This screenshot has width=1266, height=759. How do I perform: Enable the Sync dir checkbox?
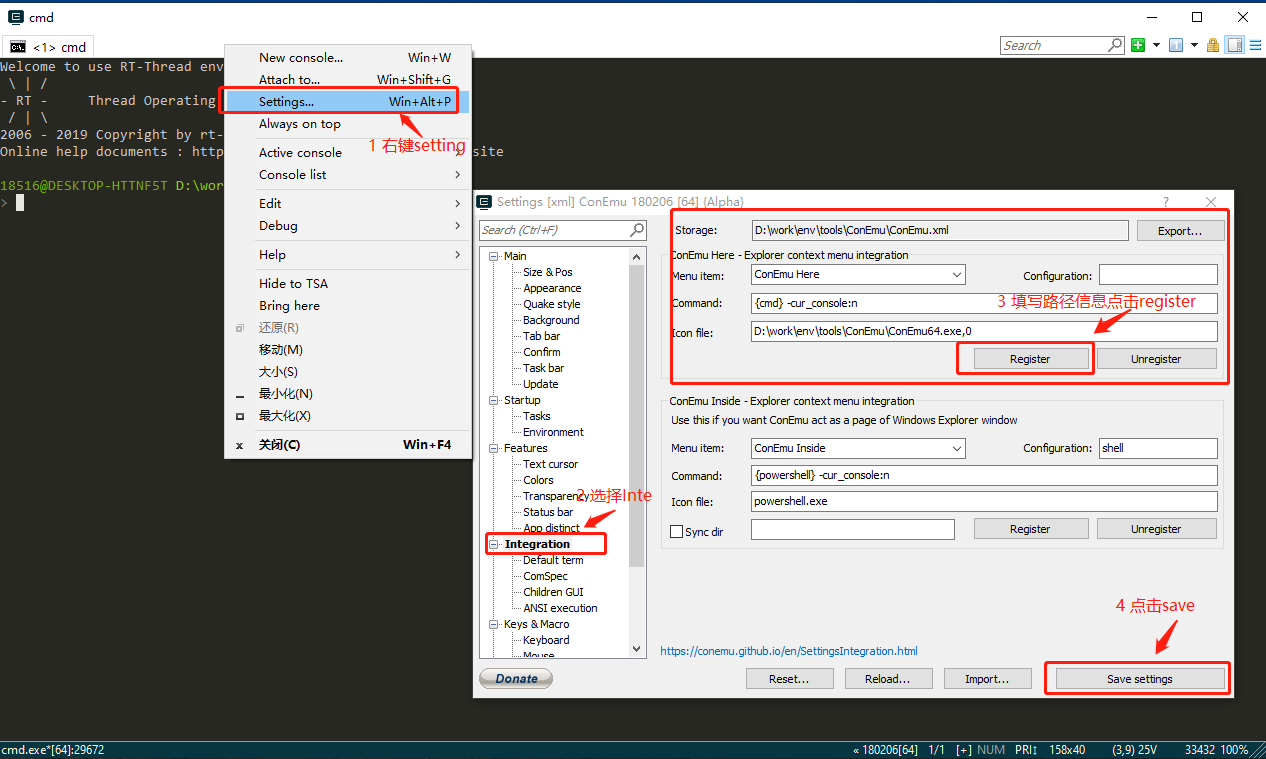[x=677, y=532]
